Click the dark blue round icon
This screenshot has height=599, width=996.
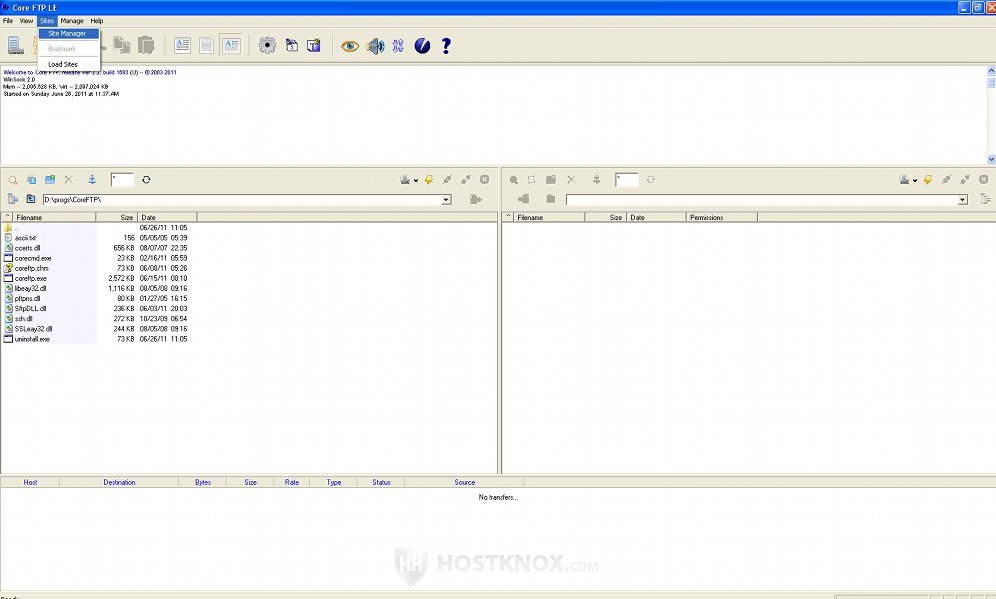coord(422,46)
